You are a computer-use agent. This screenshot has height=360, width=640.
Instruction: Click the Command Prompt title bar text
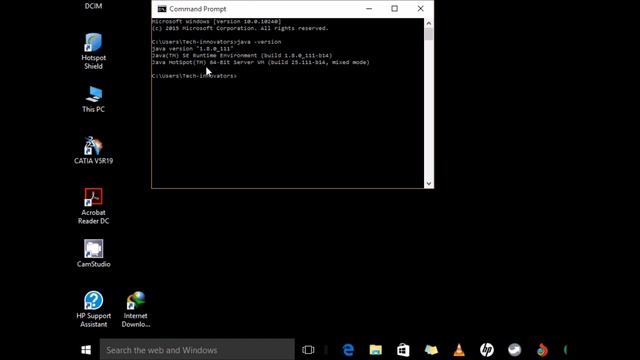coord(198,9)
